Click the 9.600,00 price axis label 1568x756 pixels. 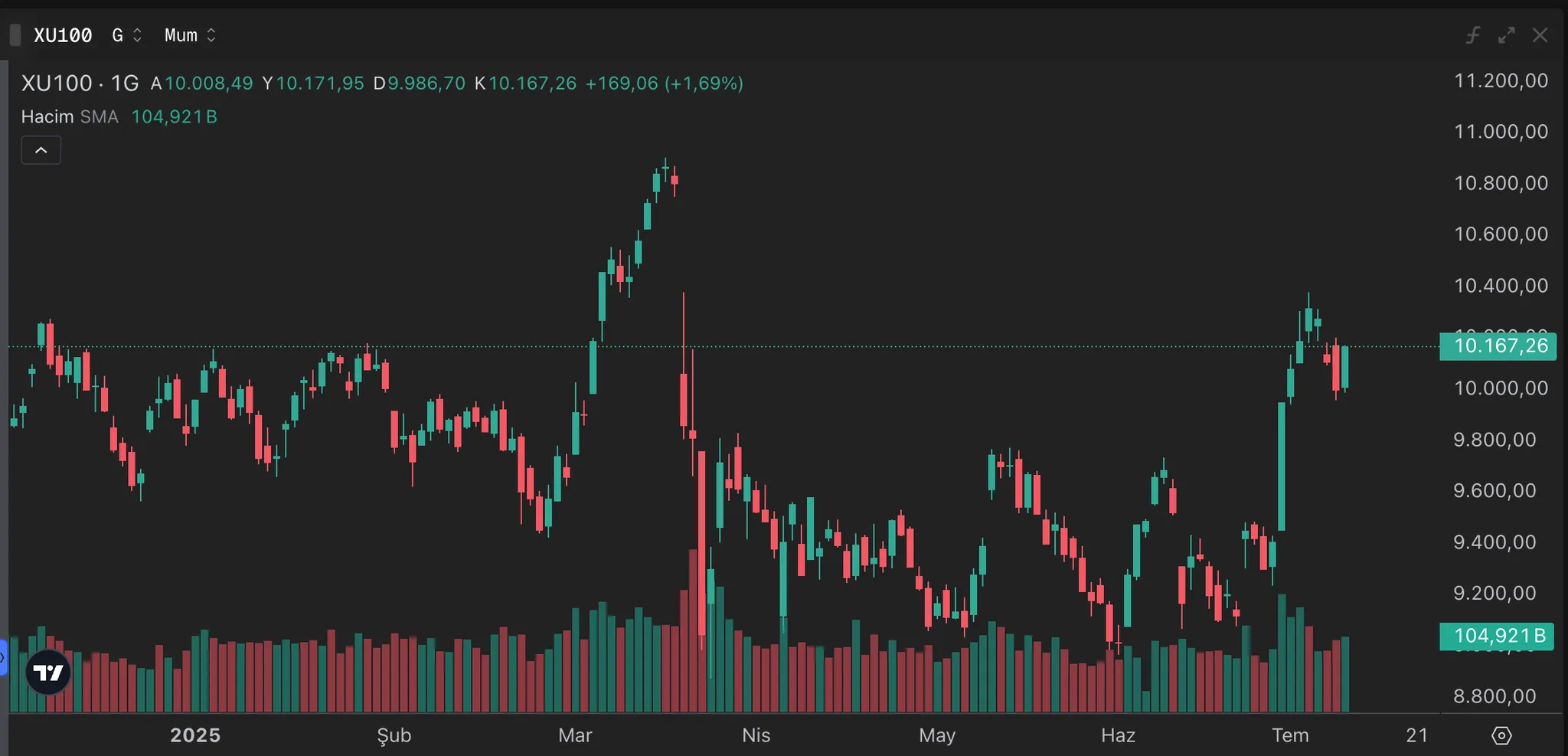pyautogui.click(x=1495, y=490)
